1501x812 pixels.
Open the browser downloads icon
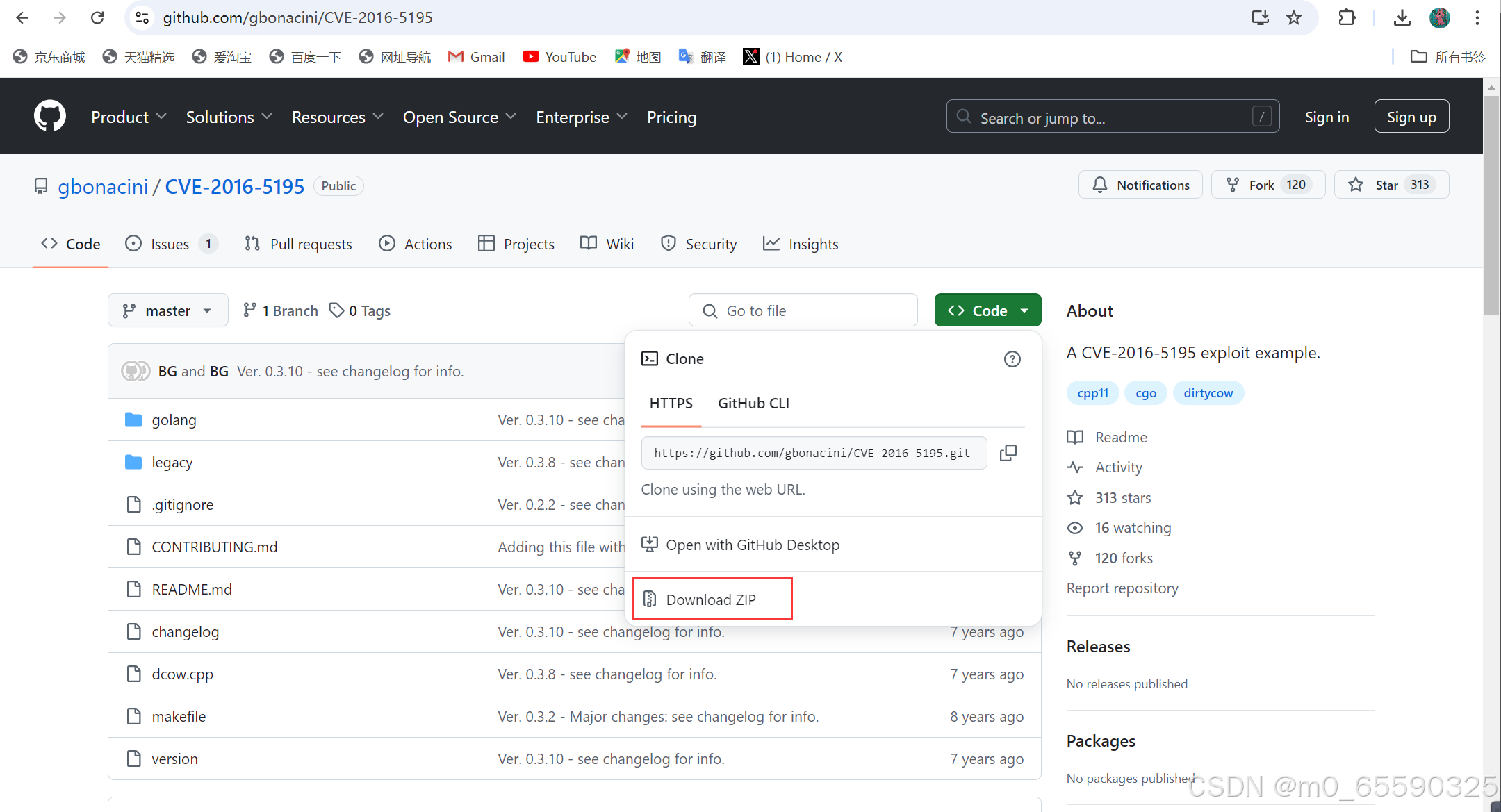click(1402, 17)
